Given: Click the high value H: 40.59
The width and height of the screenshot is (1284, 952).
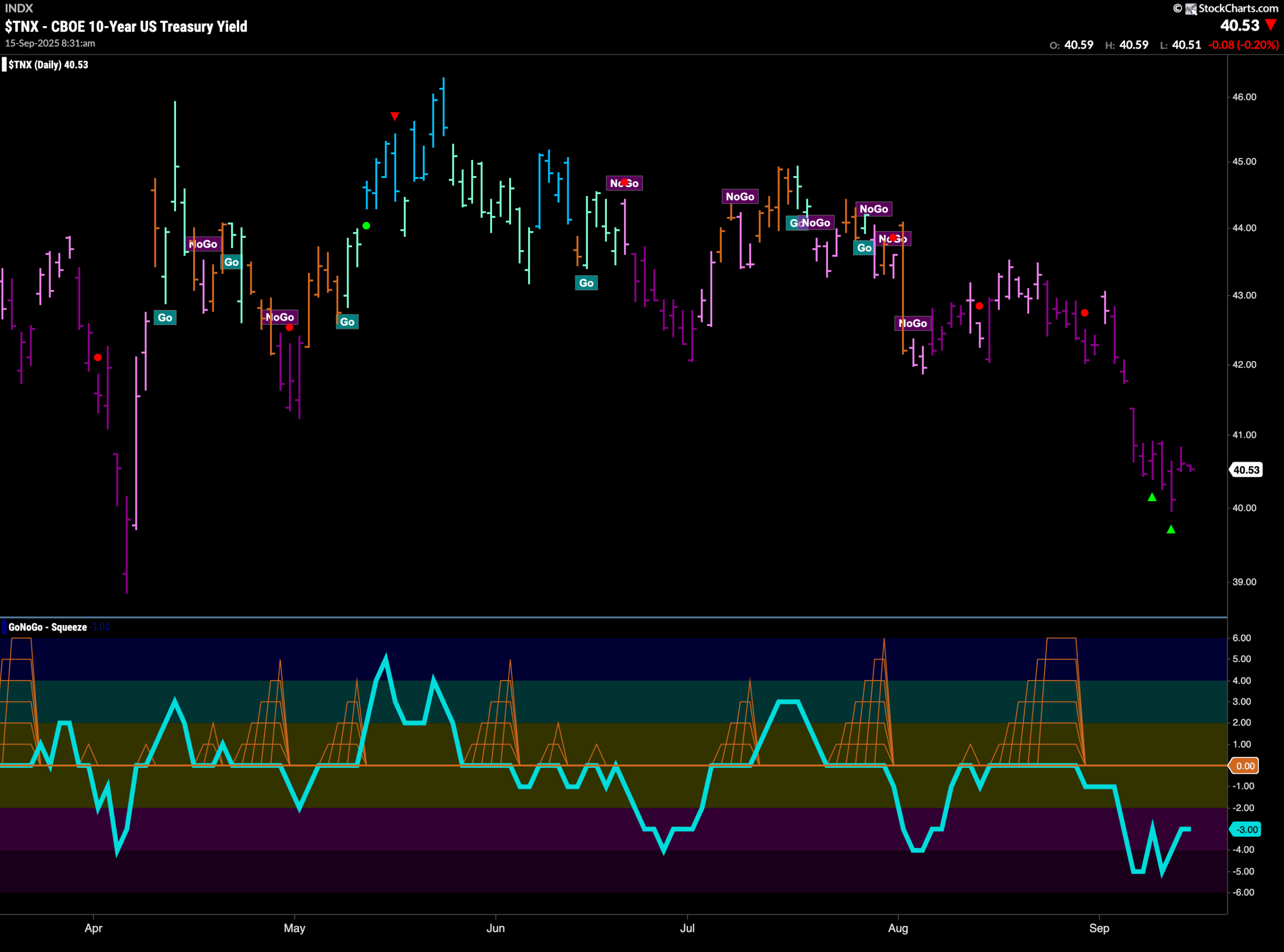Looking at the screenshot, I should click(x=1127, y=45).
